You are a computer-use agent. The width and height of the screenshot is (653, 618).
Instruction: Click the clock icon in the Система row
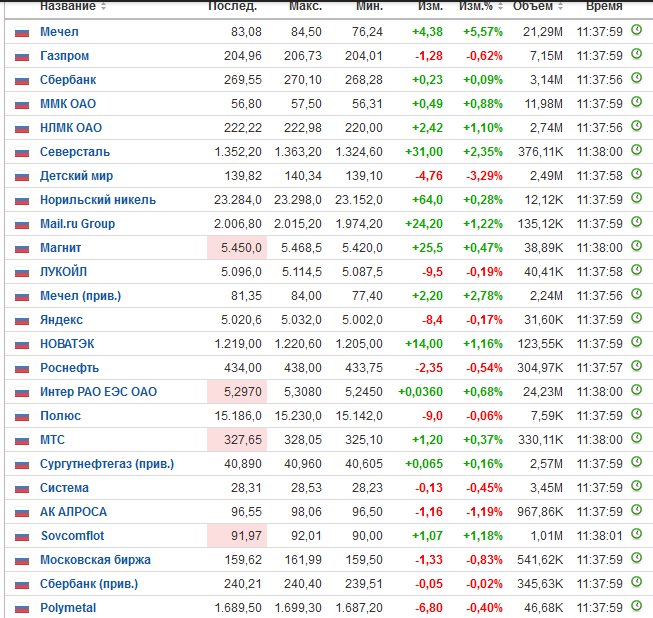(x=636, y=486)
